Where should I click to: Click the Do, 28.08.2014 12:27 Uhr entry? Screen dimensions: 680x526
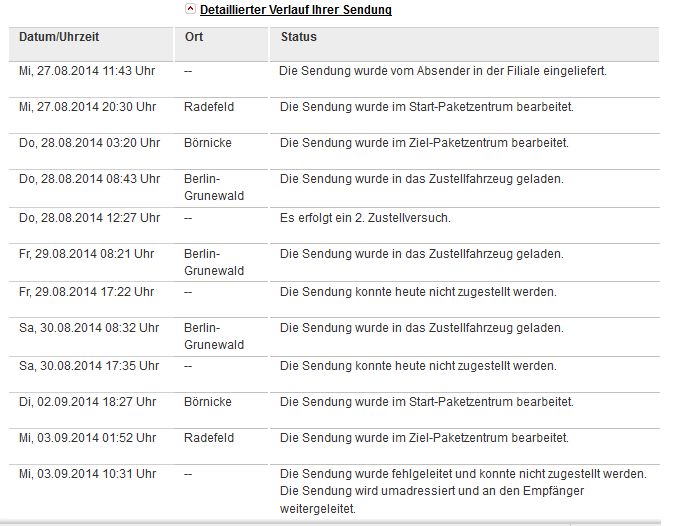89,218
